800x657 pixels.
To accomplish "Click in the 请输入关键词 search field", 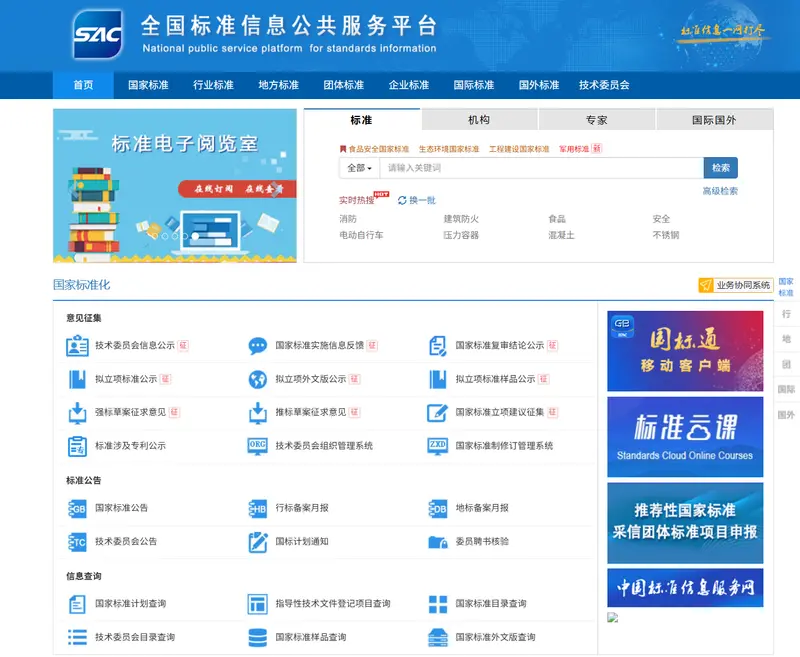I will point(541,168).
